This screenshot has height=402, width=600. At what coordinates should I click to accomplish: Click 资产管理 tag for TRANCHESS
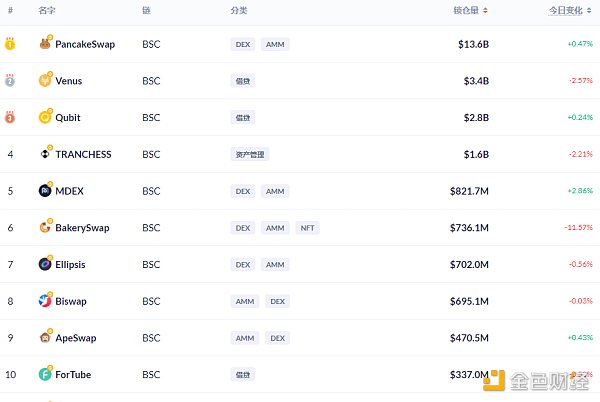(x=250, y=154)
